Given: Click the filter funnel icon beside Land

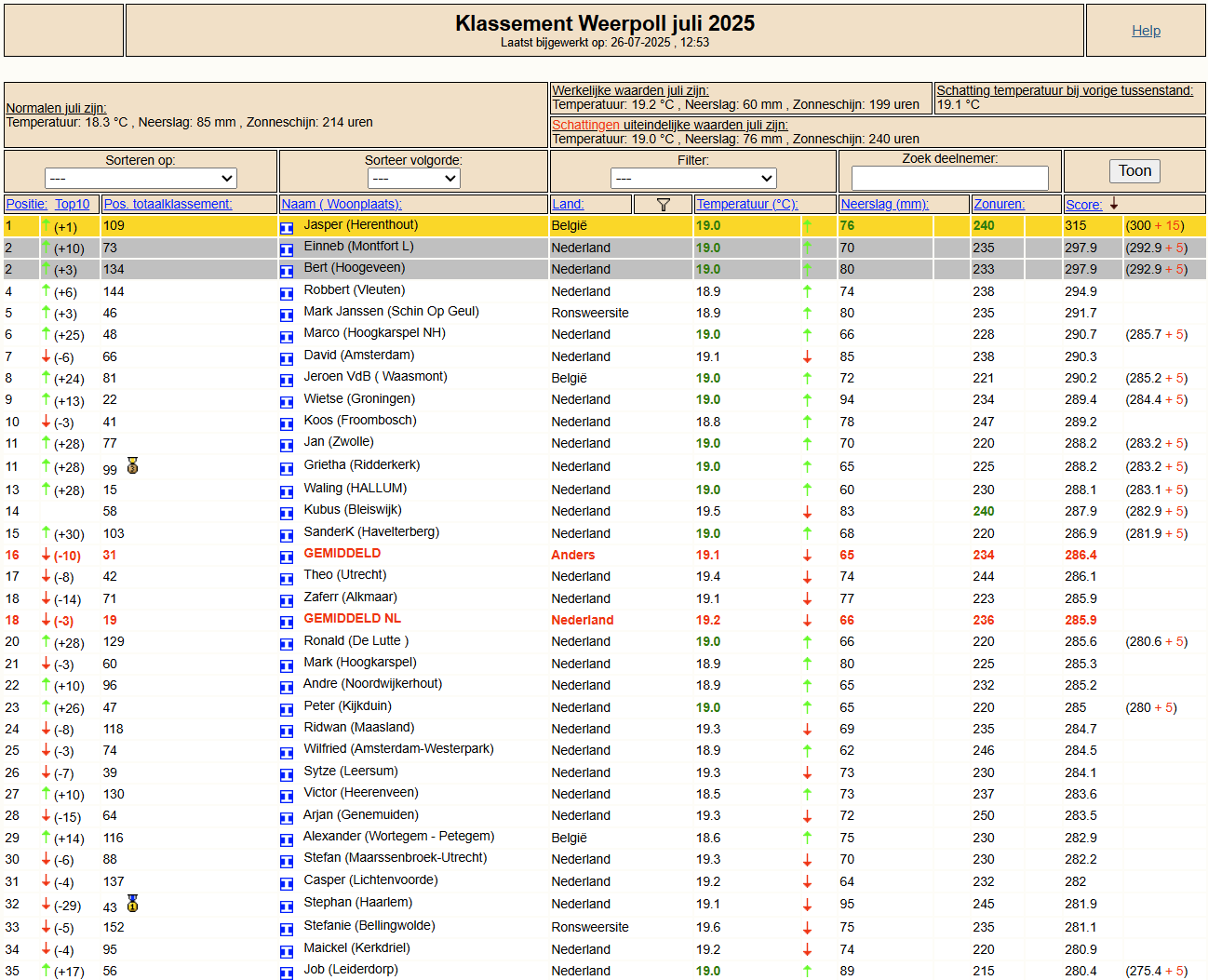Looking at the screenshot, I should pyautogui.click(x=663, y=205).
